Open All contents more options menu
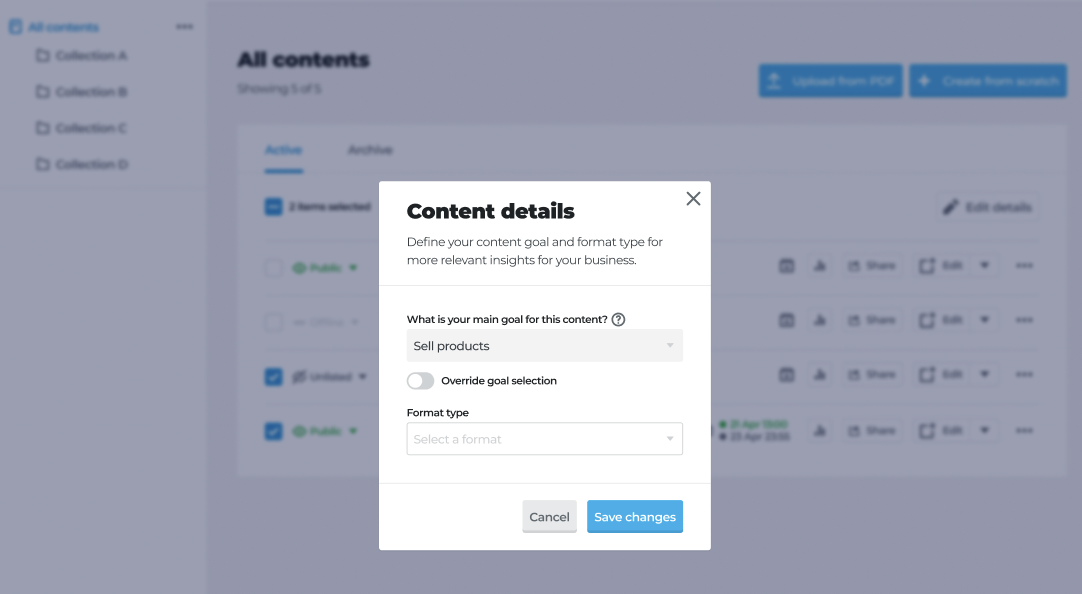The height and width of the screenshot is (594, 1082). pyautogui.click(x=184, y=27)
